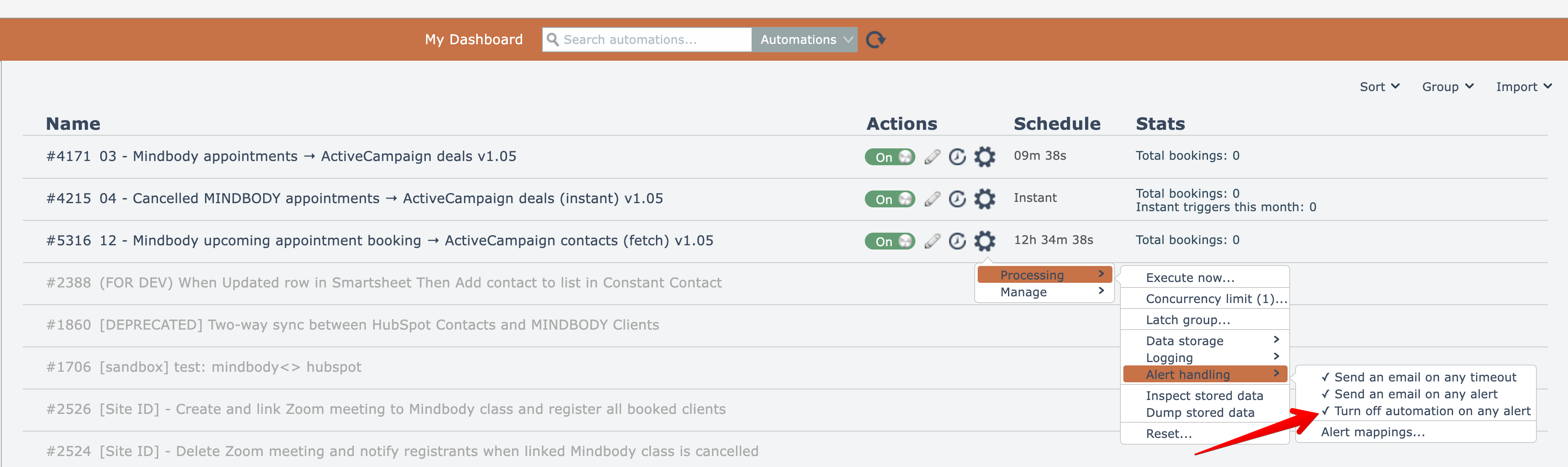Open the schedule clock icon for automation #4215
This screenshot has height=467, width=1568.
point(957,199)
